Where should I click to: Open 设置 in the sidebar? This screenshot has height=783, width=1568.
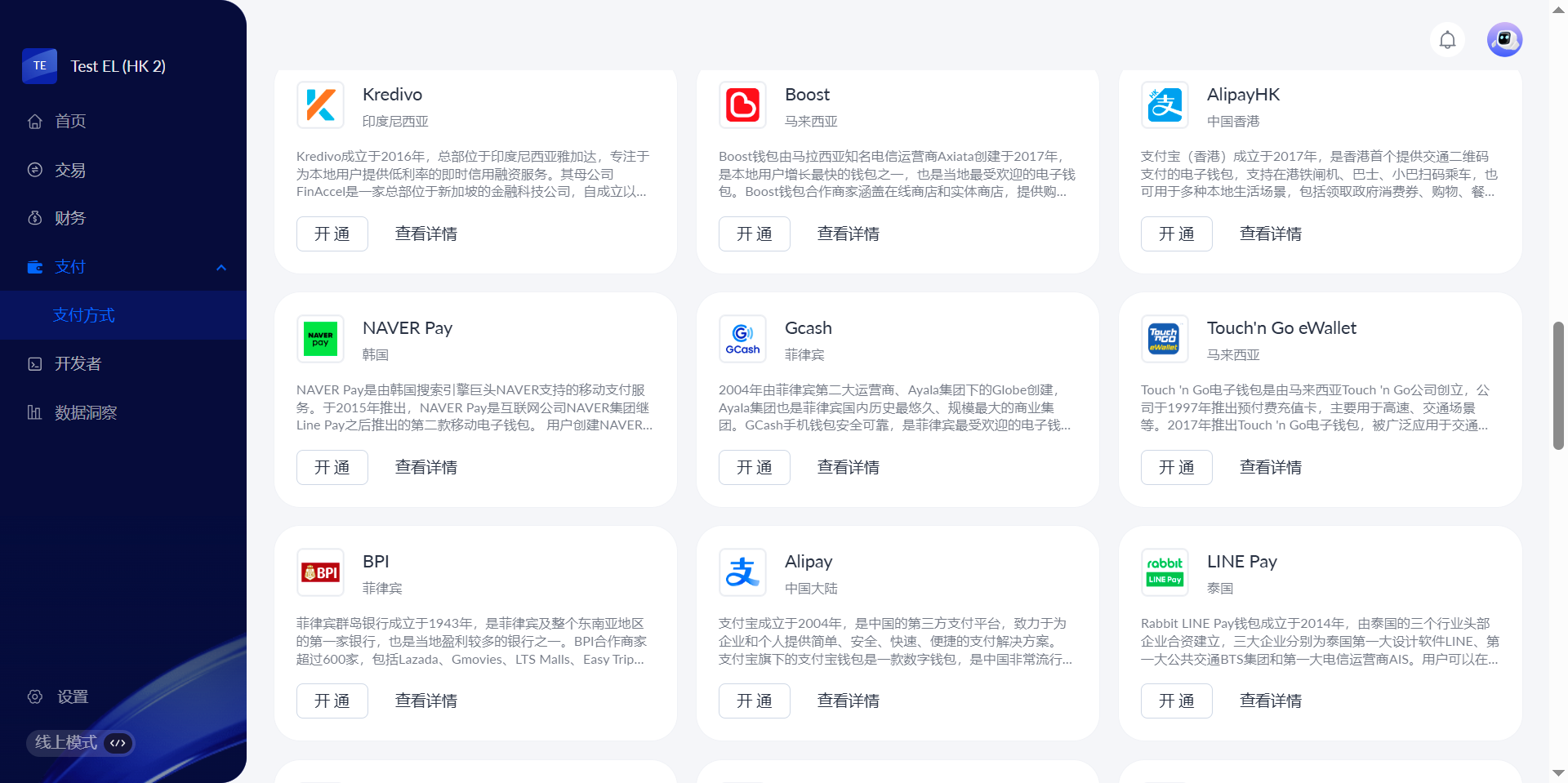pos(72,697)
